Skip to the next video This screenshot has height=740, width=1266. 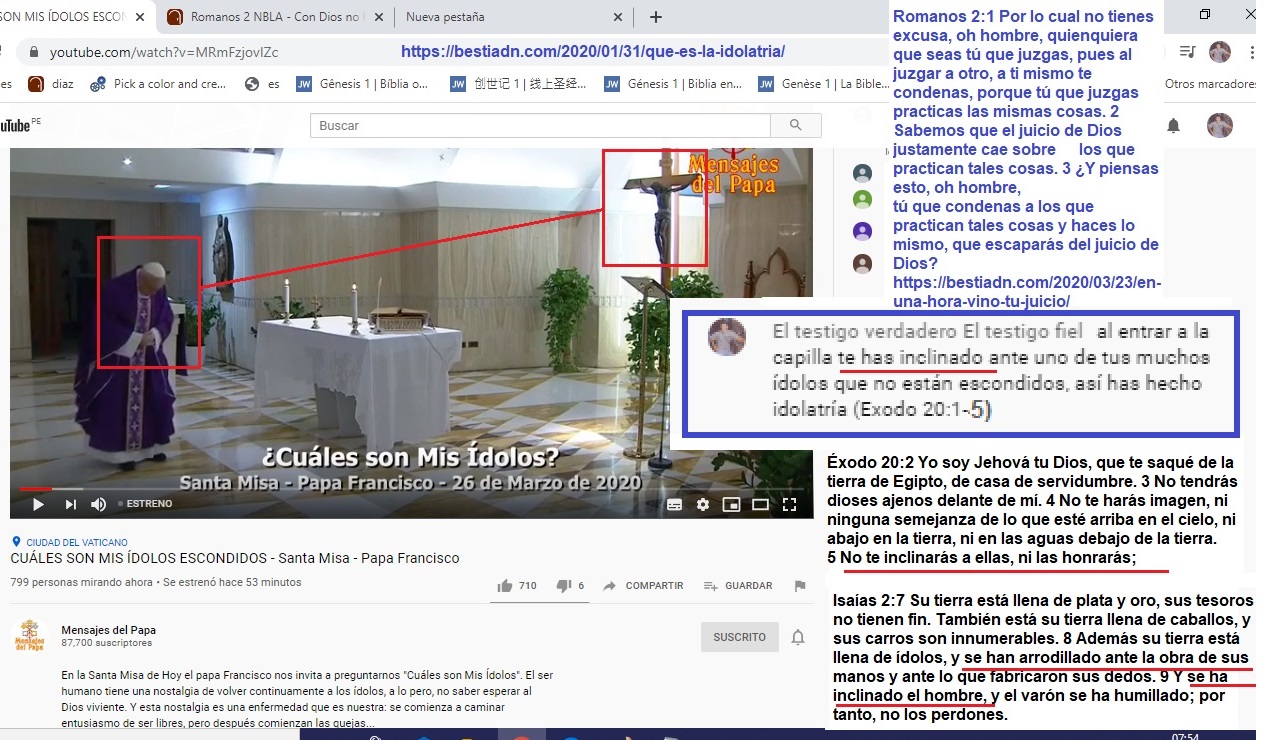[x=71, y=504]
